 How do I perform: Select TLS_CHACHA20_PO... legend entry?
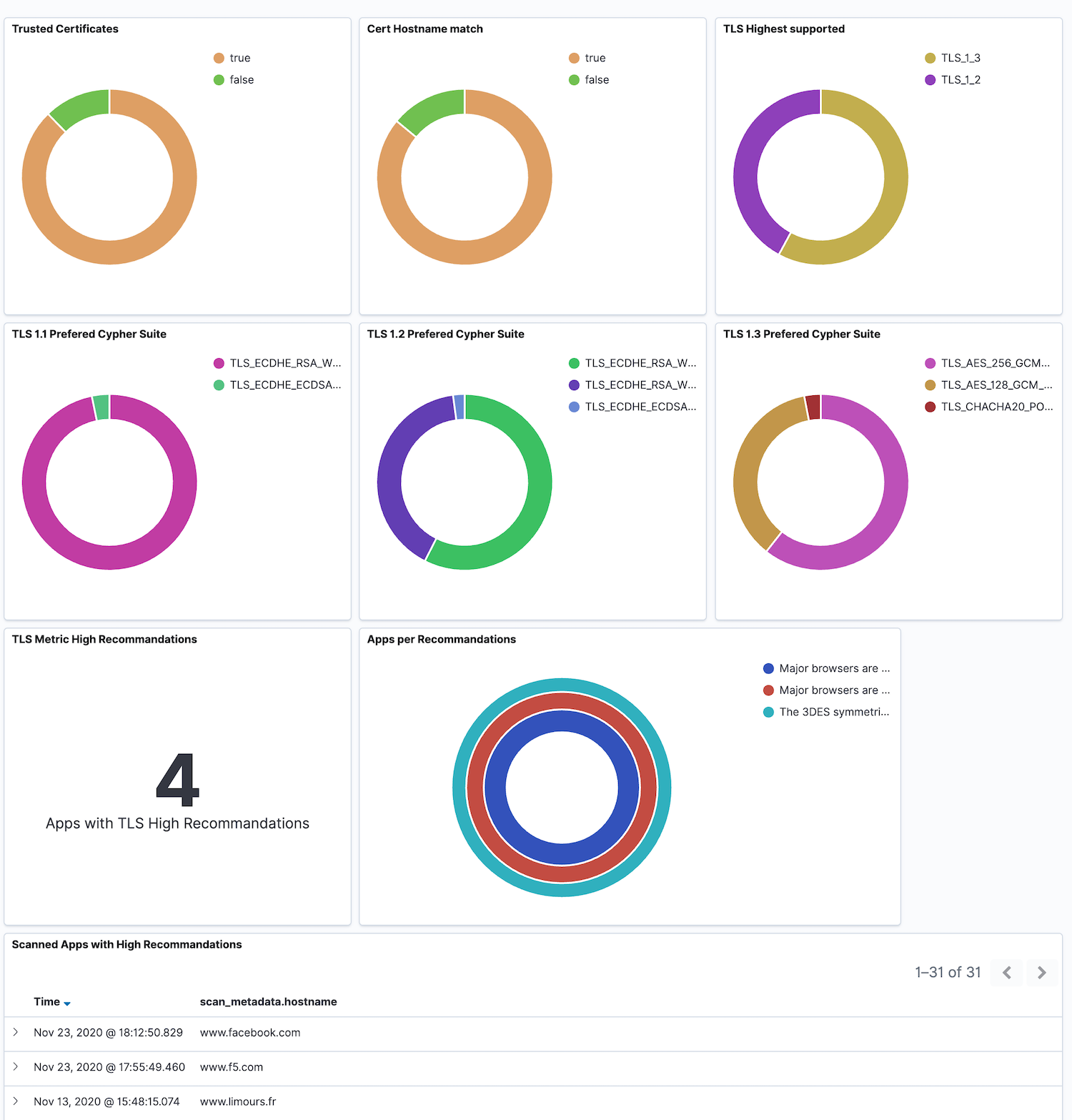click(x=988, y=407)
